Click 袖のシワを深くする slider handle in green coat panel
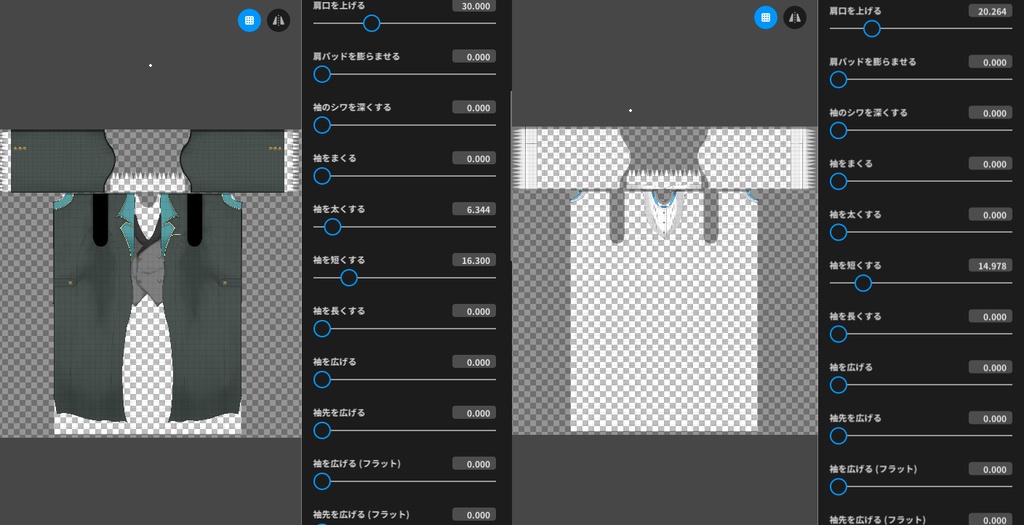 point(322,125)
